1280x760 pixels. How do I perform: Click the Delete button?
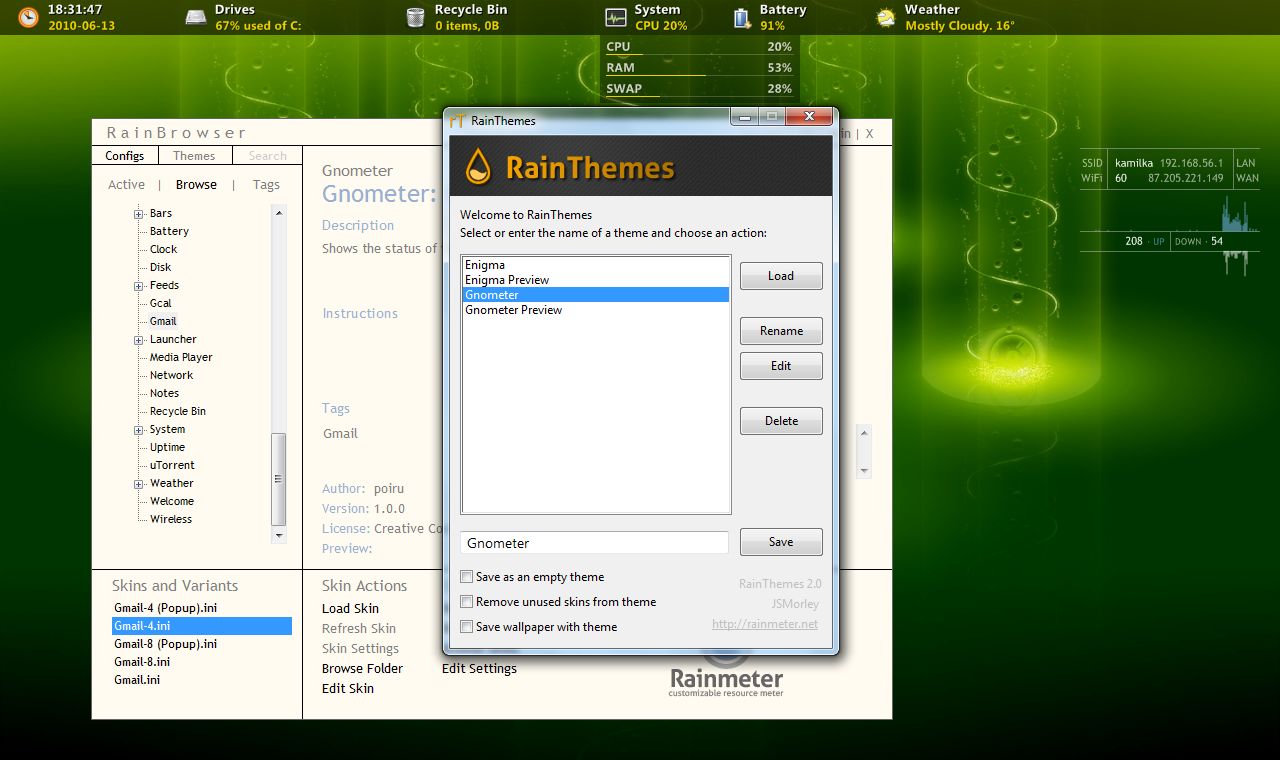tap(781, 421)
